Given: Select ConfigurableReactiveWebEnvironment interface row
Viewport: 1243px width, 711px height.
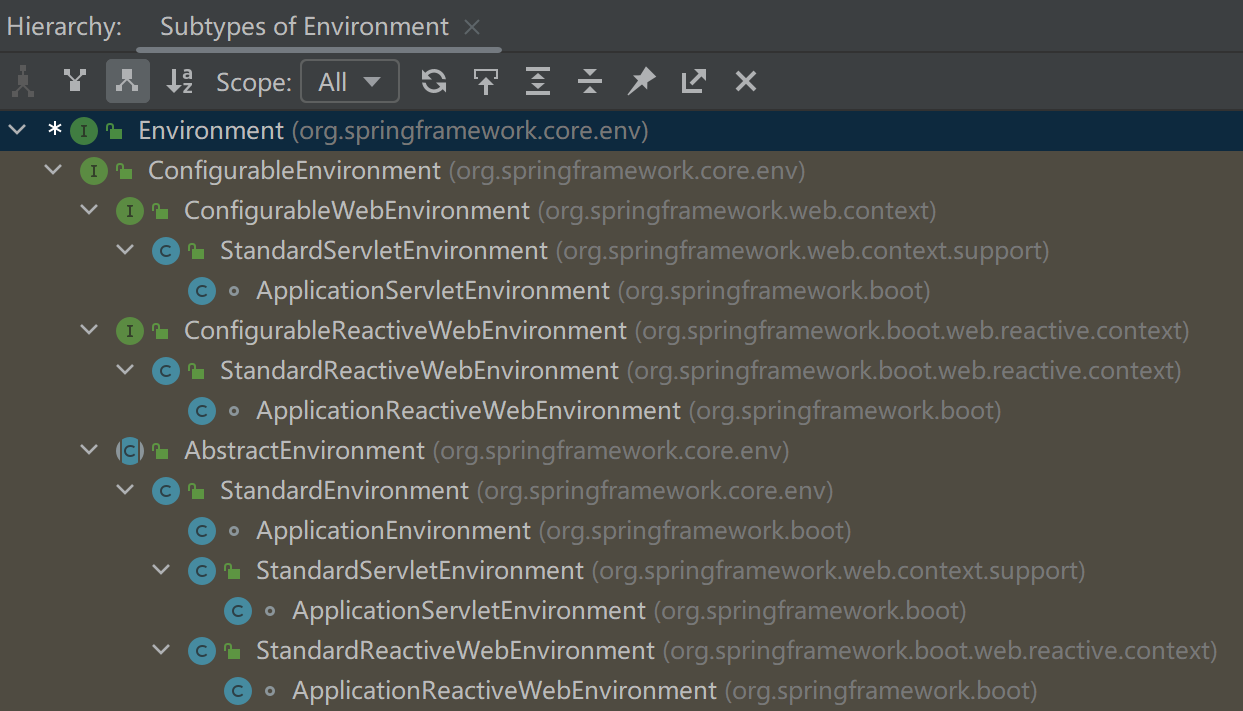Looking at the screenshot, I should click(x=405, y=330).
